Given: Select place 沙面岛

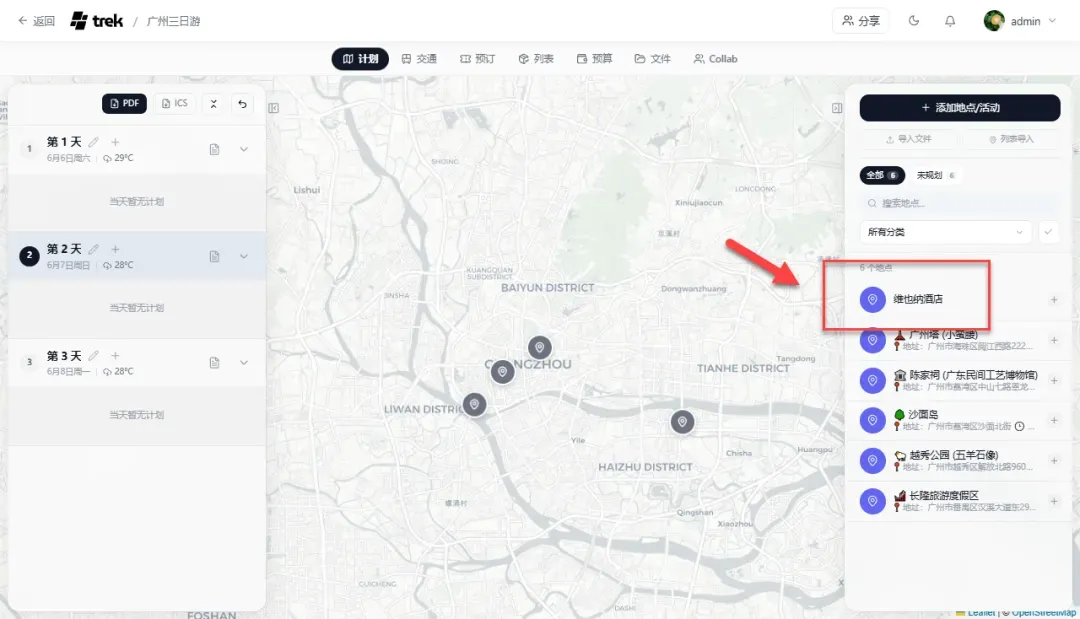Looking at the screenshot, I should click(x=959, y=420).
